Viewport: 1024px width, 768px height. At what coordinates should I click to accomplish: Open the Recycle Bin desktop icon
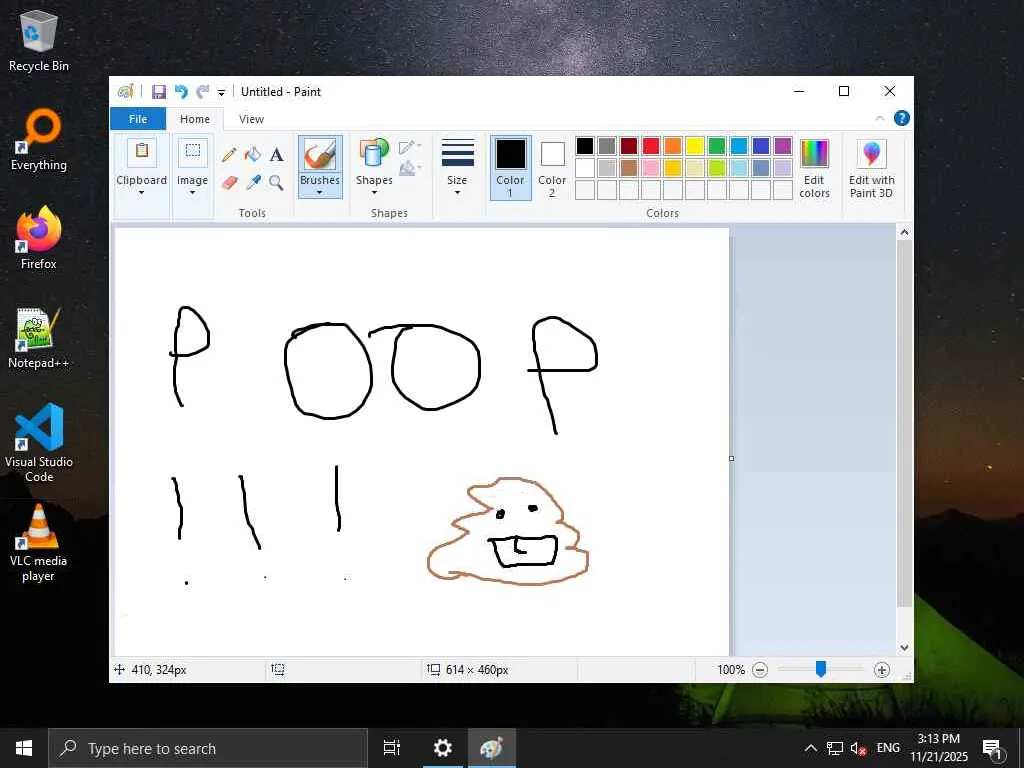pos(39,40)
